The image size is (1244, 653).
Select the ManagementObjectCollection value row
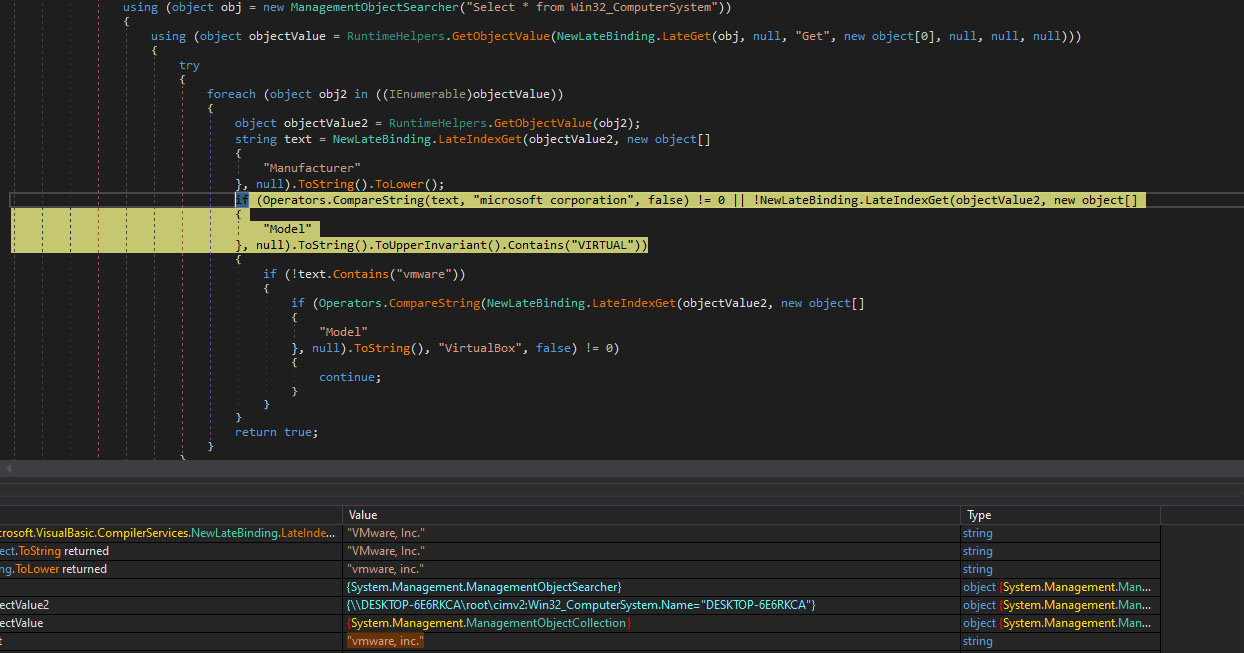coord(489,623)
